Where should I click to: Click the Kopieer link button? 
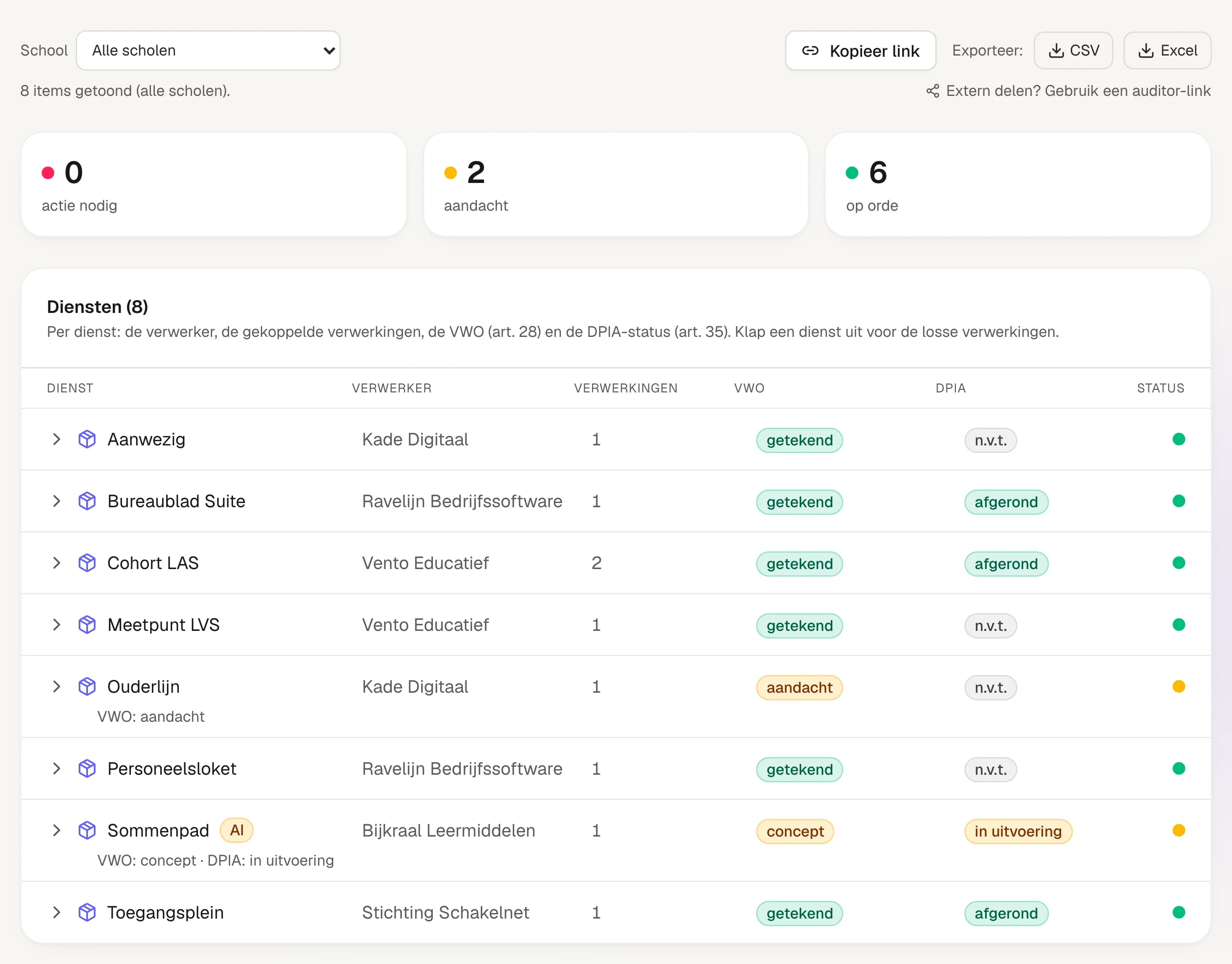tap(860, 51)
